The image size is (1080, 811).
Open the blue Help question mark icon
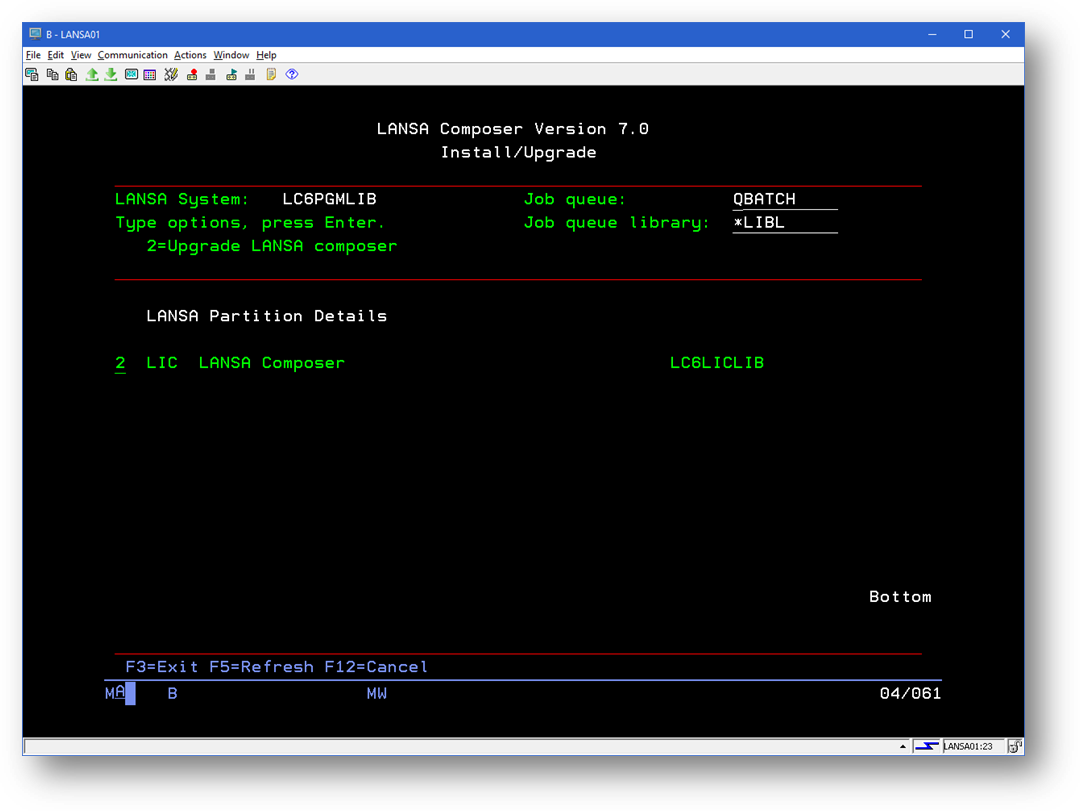pos(292,74)
